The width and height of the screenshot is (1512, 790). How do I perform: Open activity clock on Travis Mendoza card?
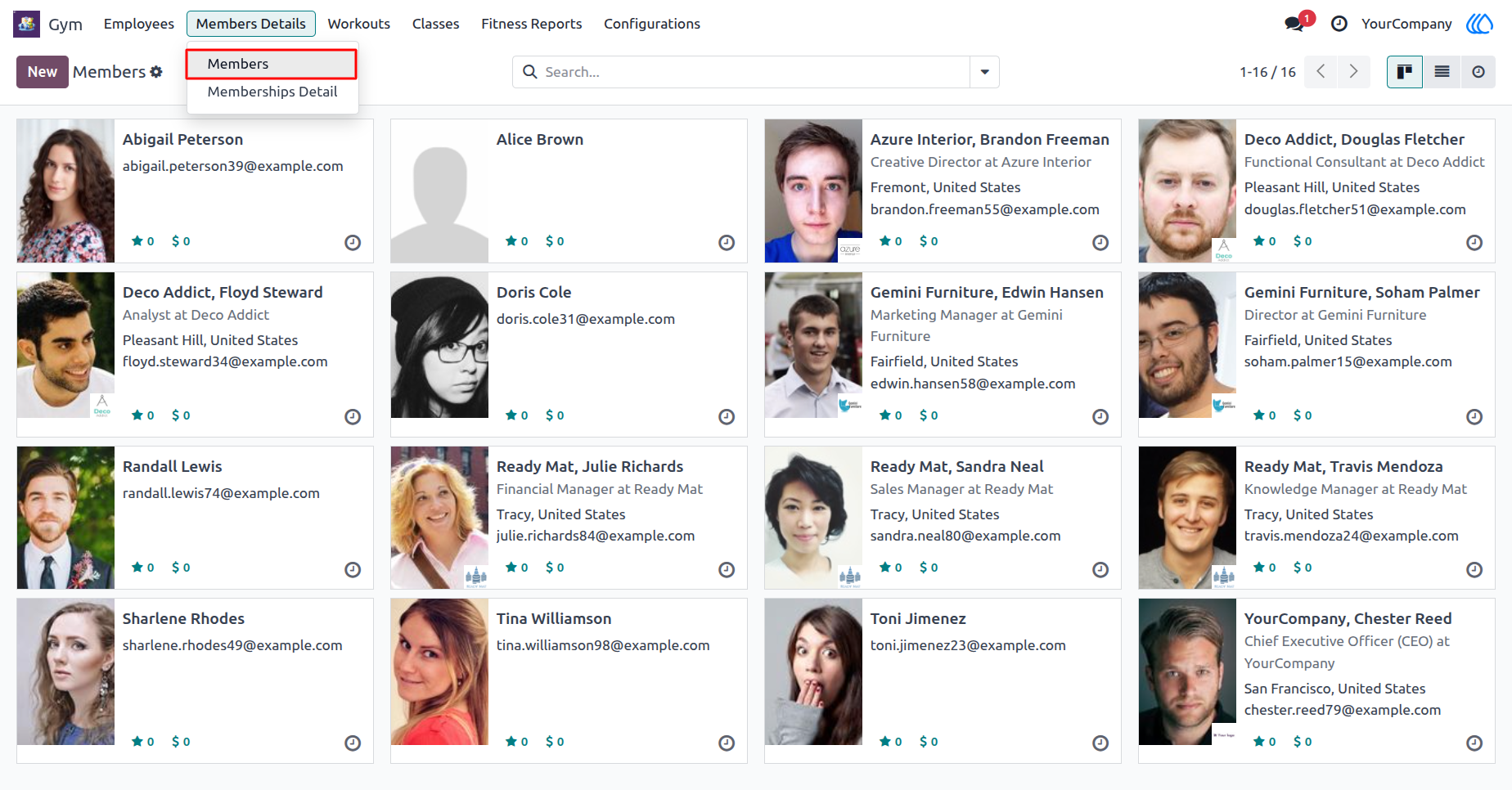[x=1474, y=569]
